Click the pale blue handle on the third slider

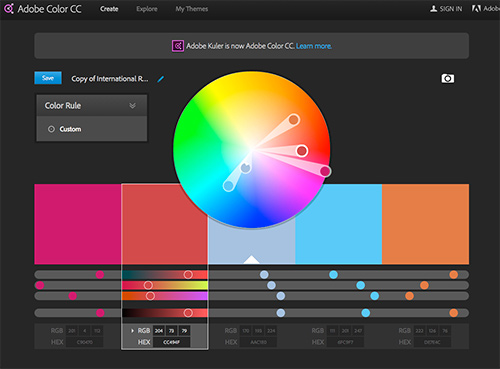pos(281,296)
